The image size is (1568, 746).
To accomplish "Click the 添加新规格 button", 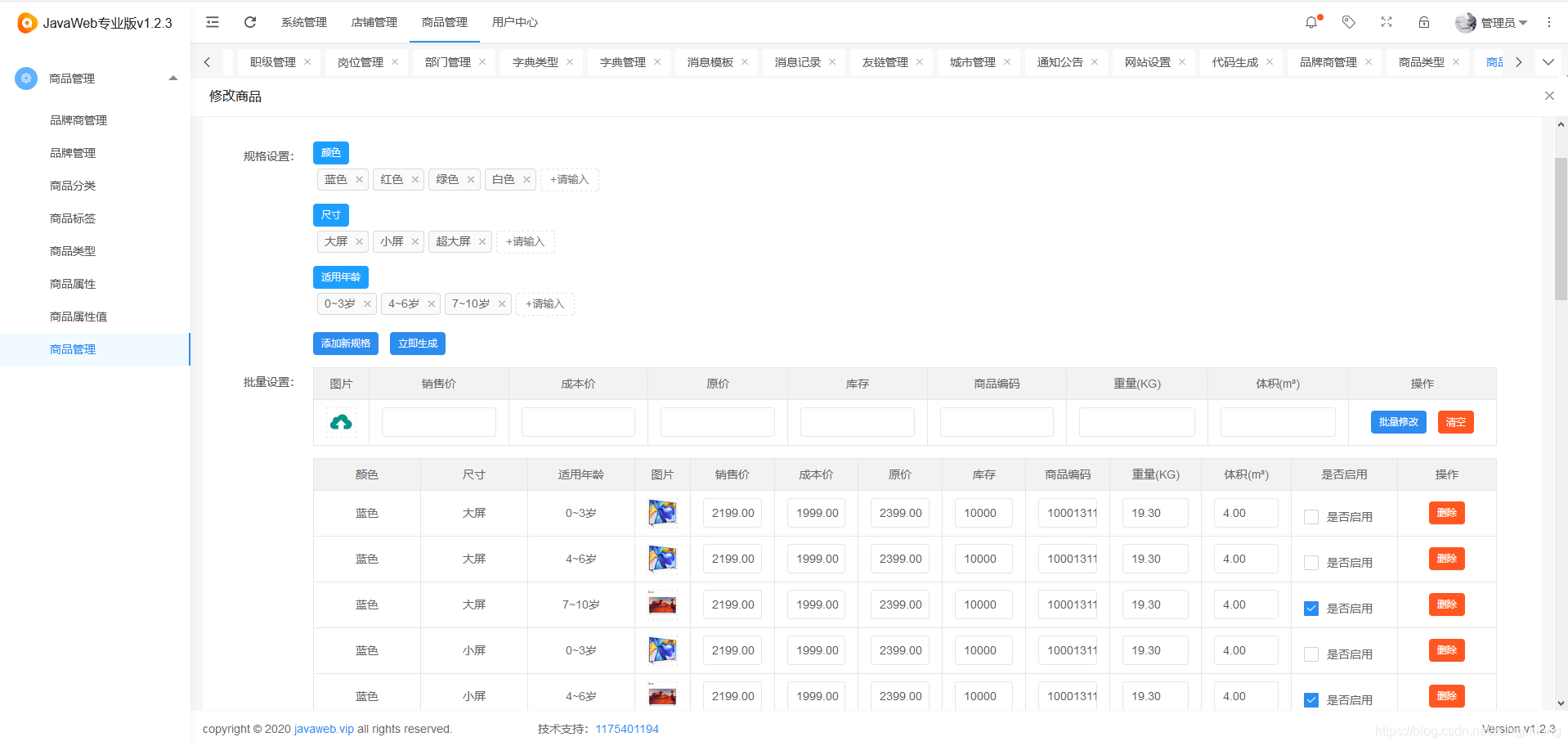I will click(346, 344).
